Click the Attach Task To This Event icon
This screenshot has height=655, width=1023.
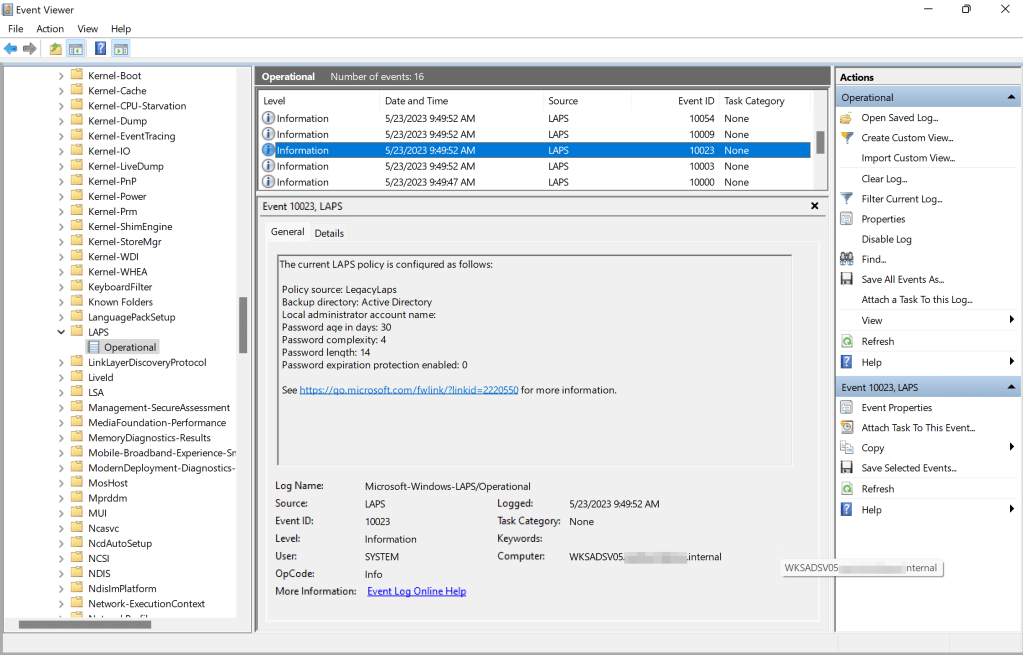[x=847, y=428]
